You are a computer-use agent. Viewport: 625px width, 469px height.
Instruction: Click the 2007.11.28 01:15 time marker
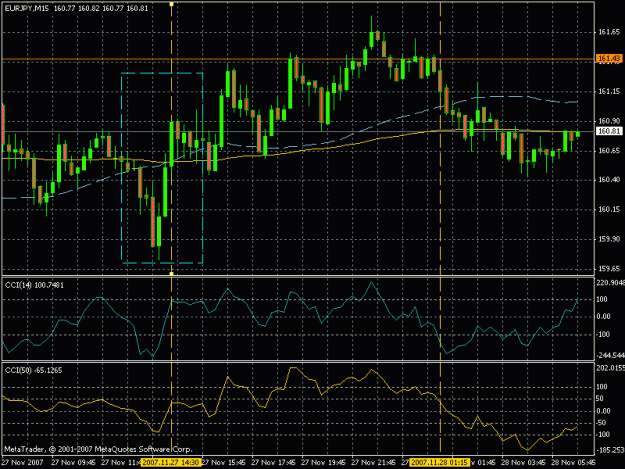440,463
